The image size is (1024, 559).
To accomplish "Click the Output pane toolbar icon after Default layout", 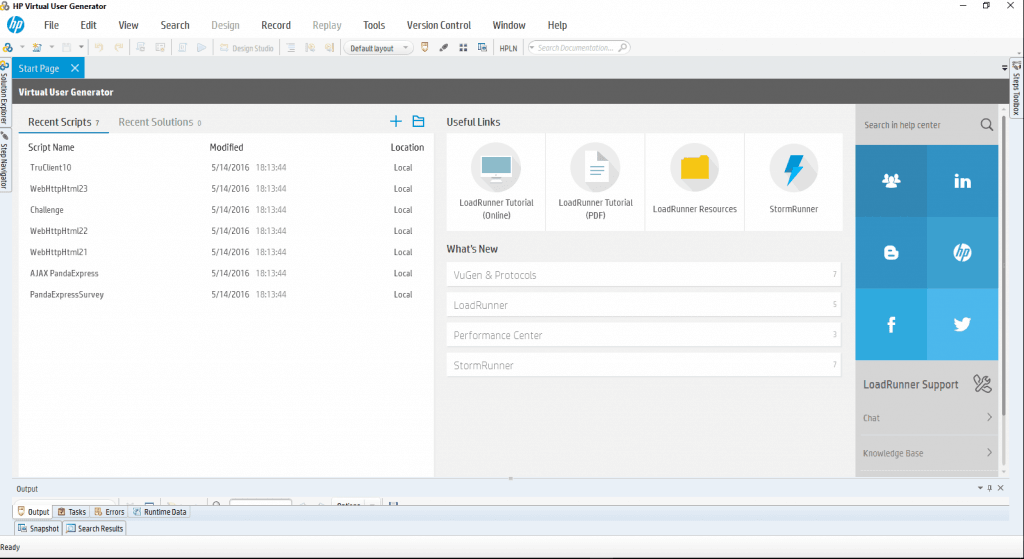I will (424, 48).
